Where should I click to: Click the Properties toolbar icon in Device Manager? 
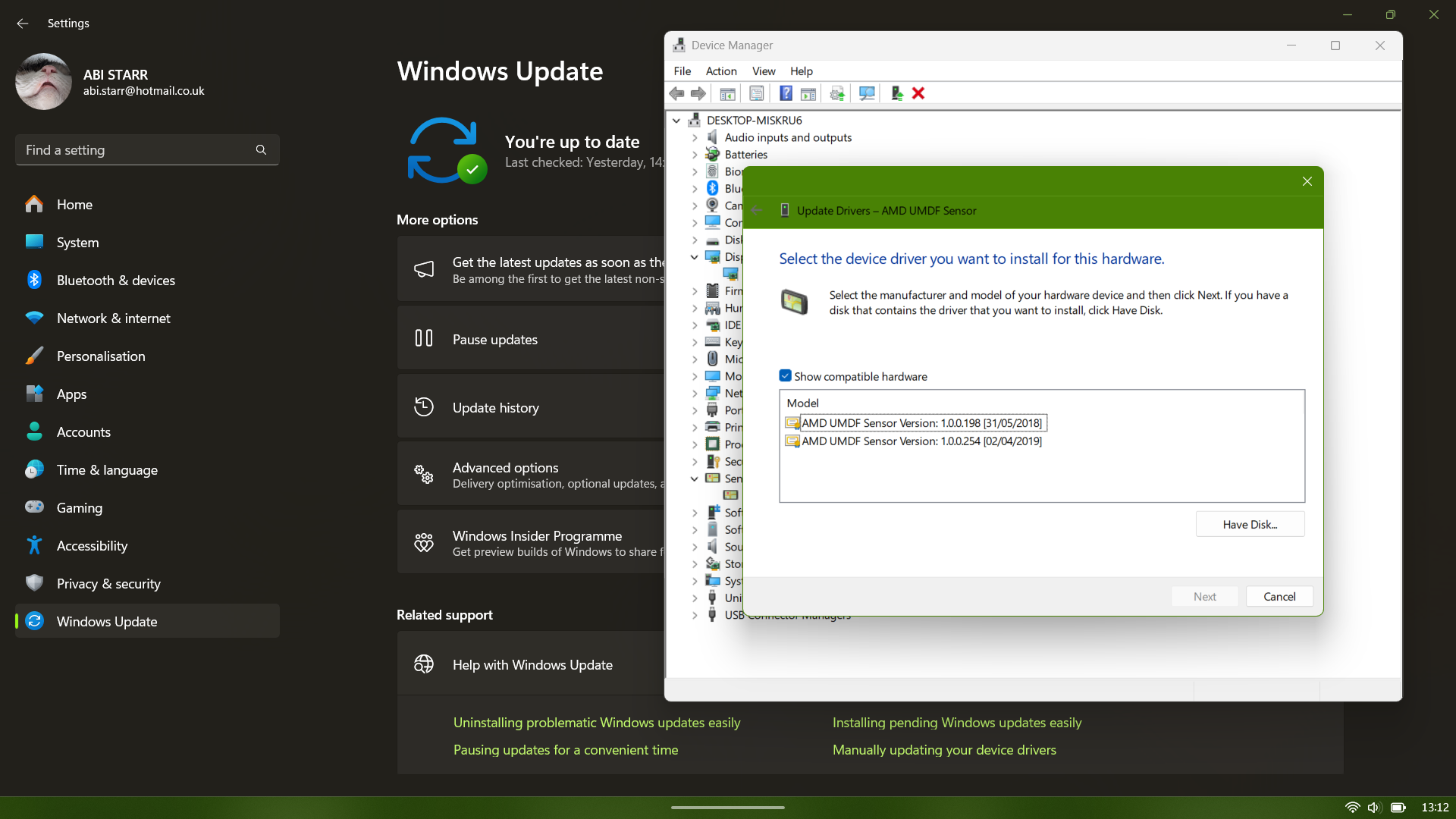756,93
